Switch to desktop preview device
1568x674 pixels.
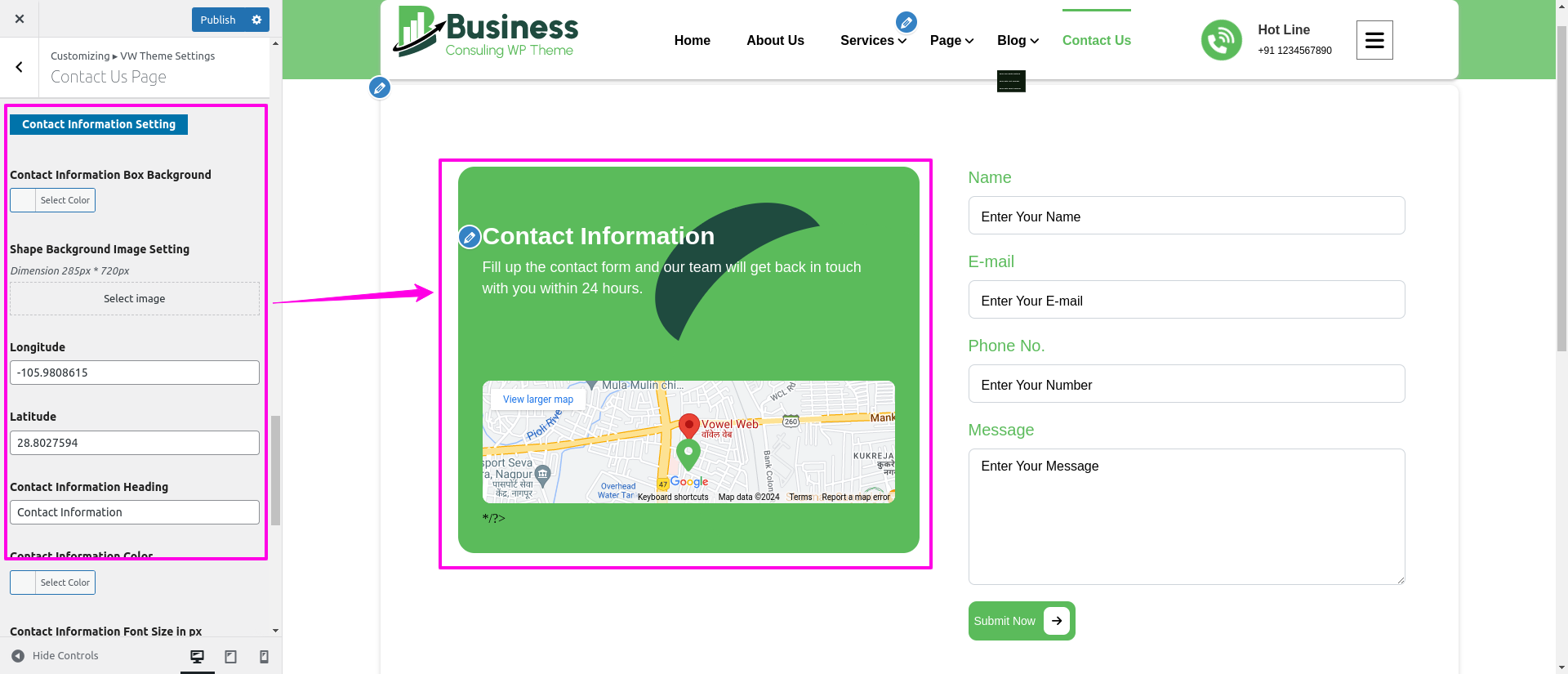click(x=197, y=657)
